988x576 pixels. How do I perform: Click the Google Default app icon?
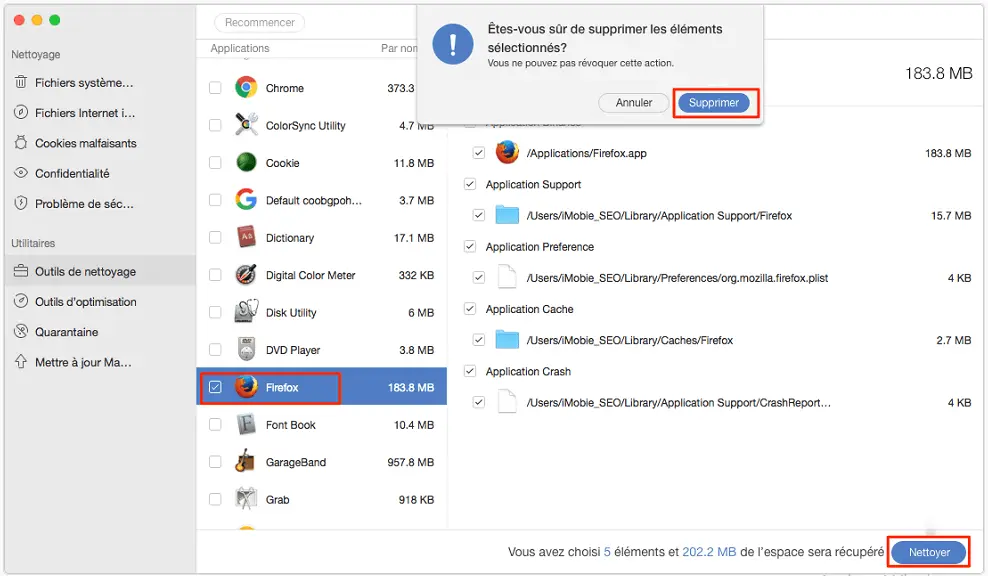point(246,200)
